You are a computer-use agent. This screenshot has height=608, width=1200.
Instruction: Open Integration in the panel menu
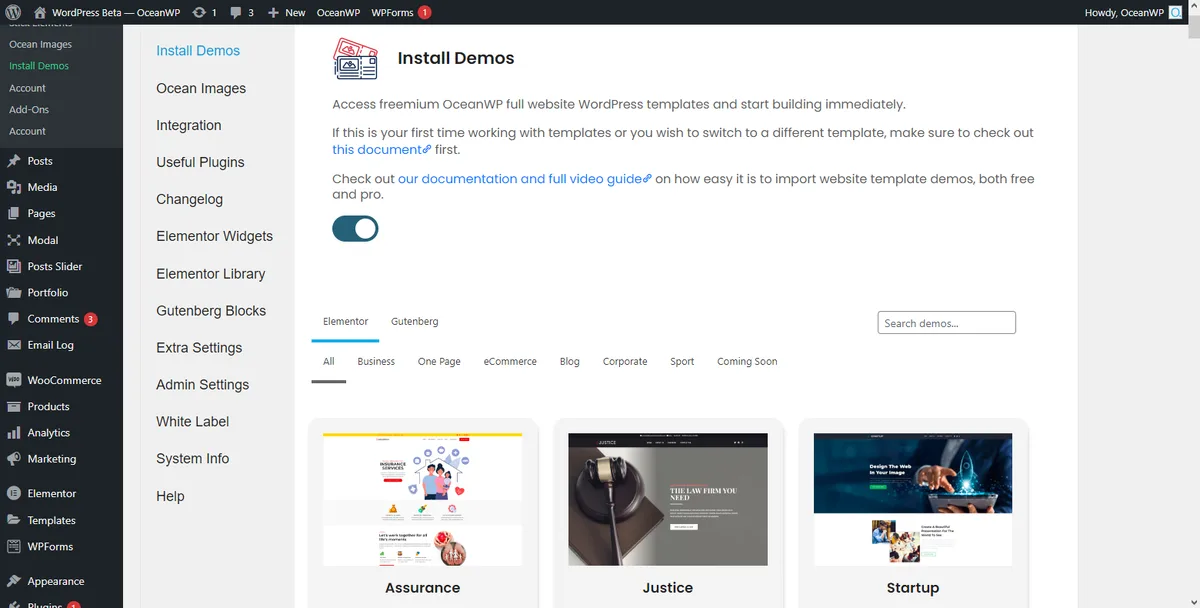click(x=189, y=125)
